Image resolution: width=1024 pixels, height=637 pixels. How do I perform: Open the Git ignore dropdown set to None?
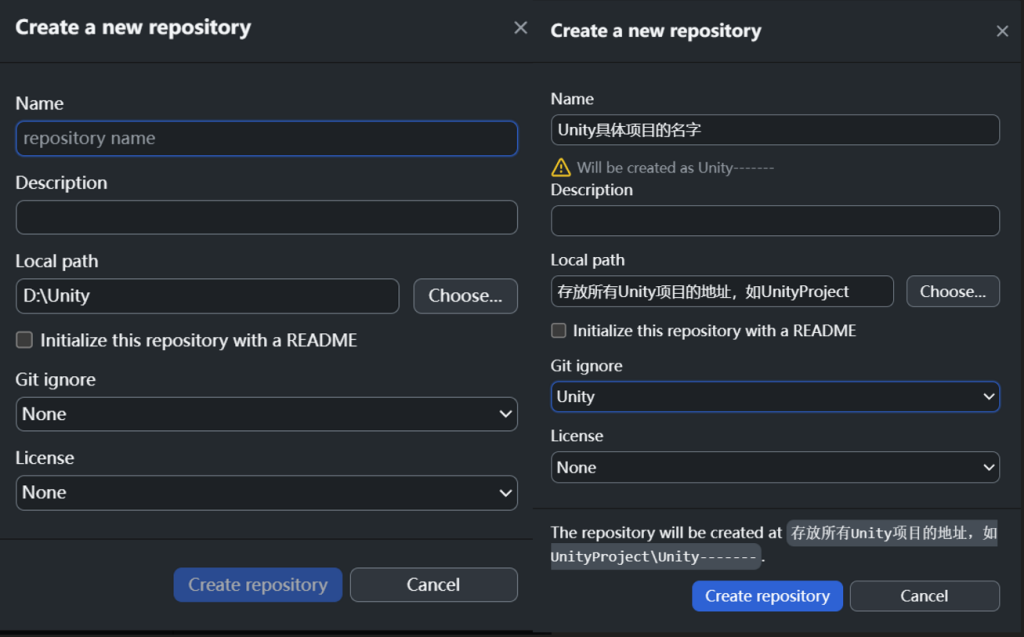pos(266,414)
